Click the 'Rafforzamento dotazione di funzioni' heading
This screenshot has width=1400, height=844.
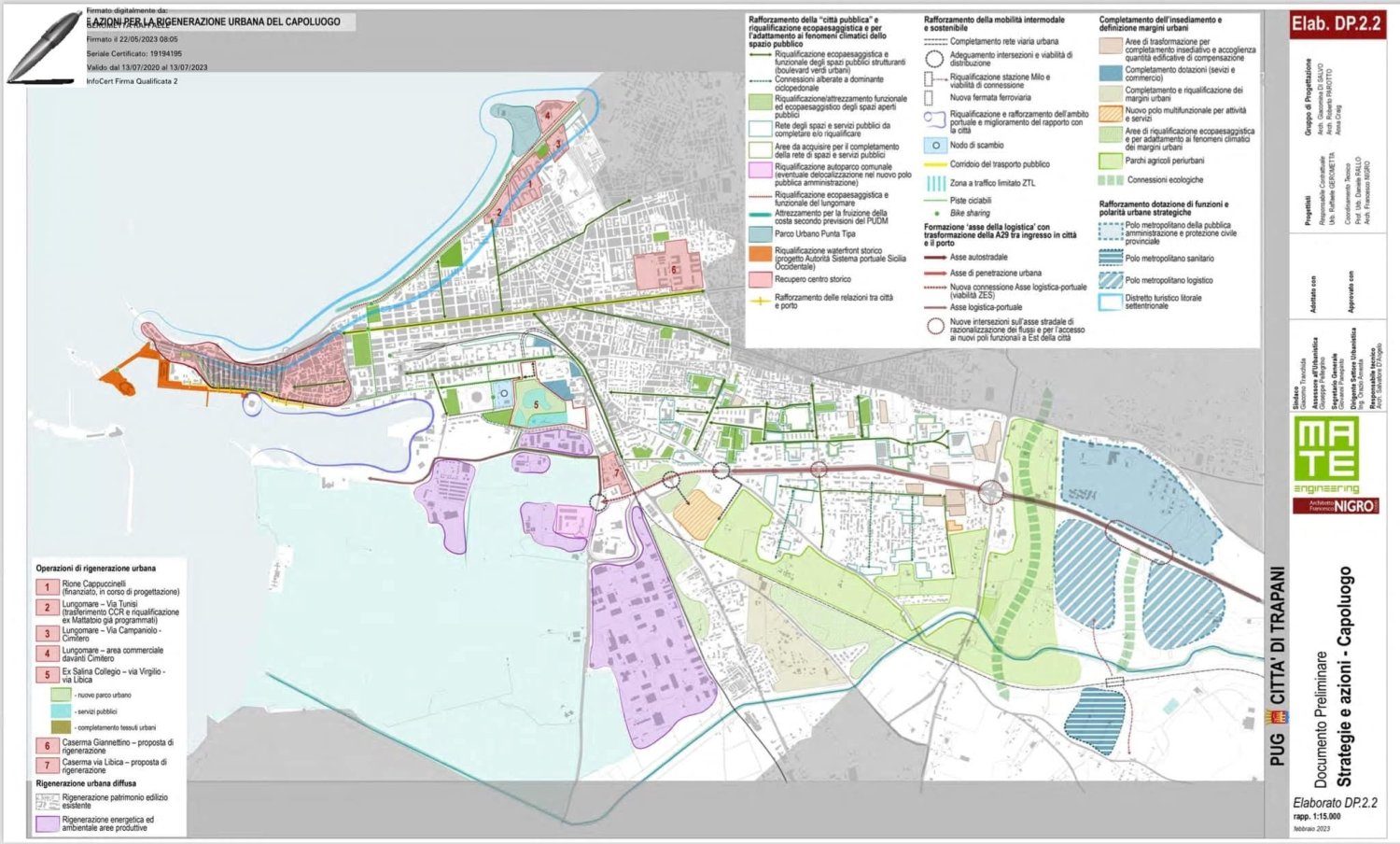click(1164, 207)
